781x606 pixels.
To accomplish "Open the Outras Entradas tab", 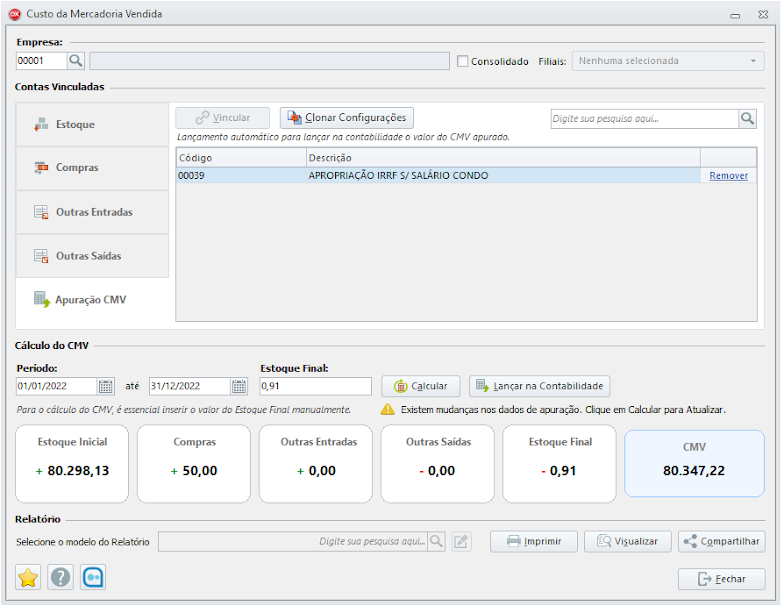I will [x=92, y=212].
